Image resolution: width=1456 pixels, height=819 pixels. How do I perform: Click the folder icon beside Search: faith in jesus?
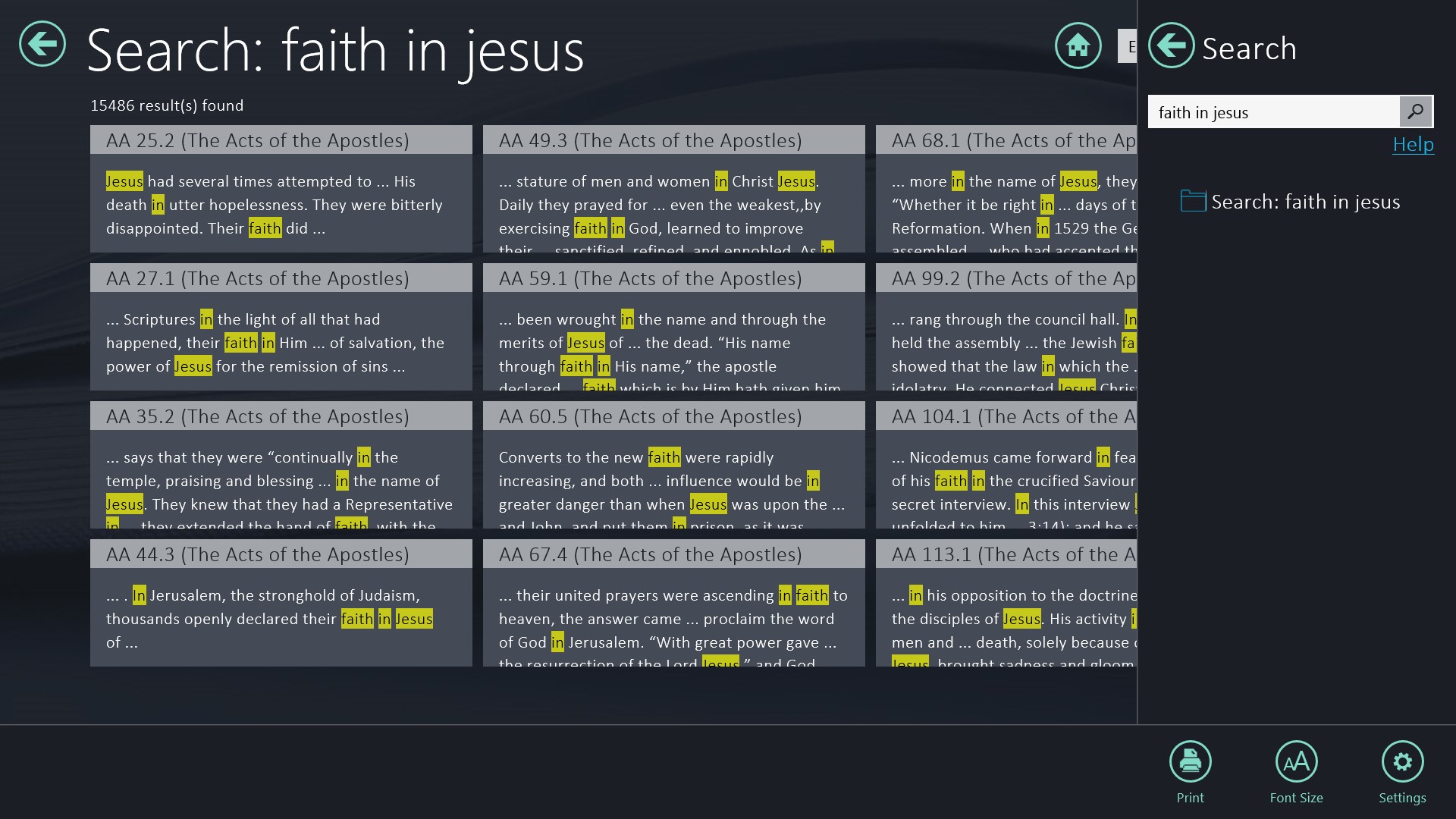tap(1191, 201)
